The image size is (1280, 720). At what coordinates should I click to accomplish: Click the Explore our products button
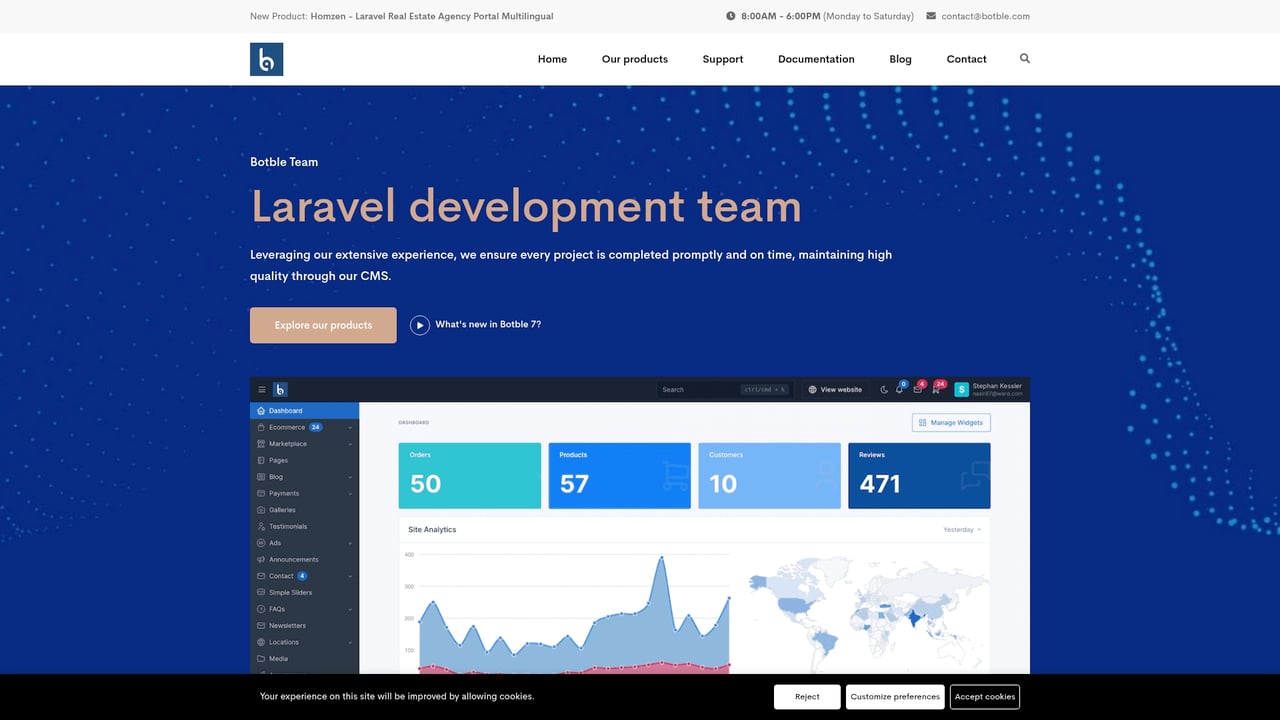click(x=322, y=324)
